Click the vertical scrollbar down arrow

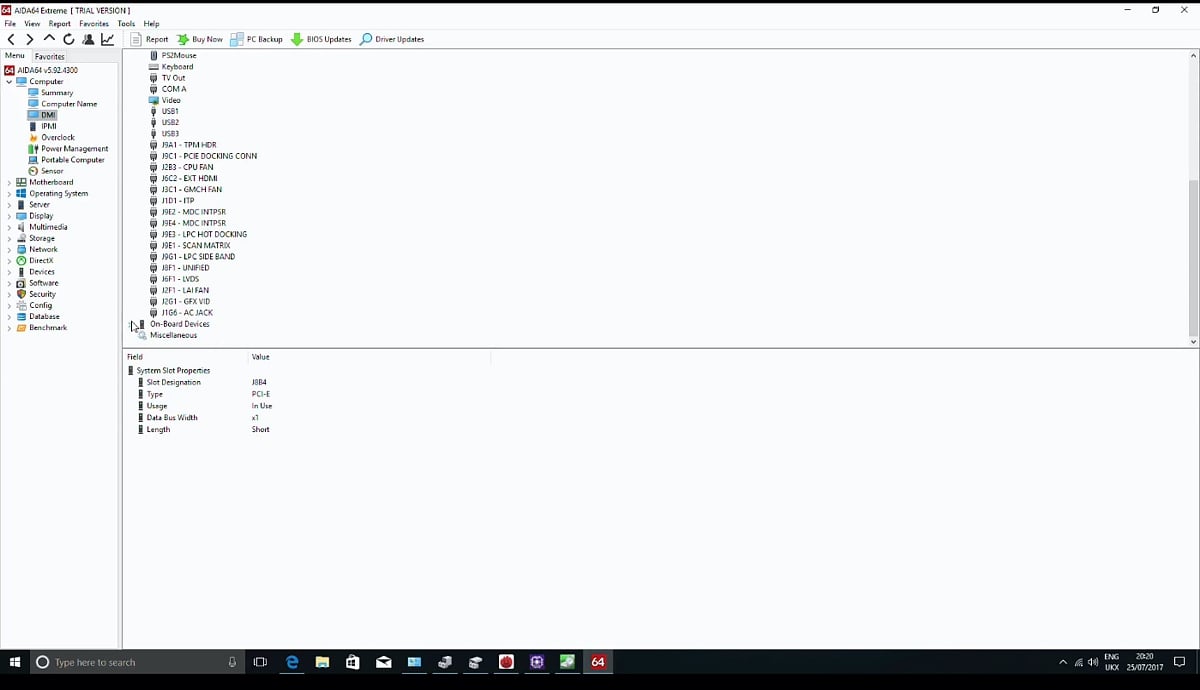[x=1193, y=341]
